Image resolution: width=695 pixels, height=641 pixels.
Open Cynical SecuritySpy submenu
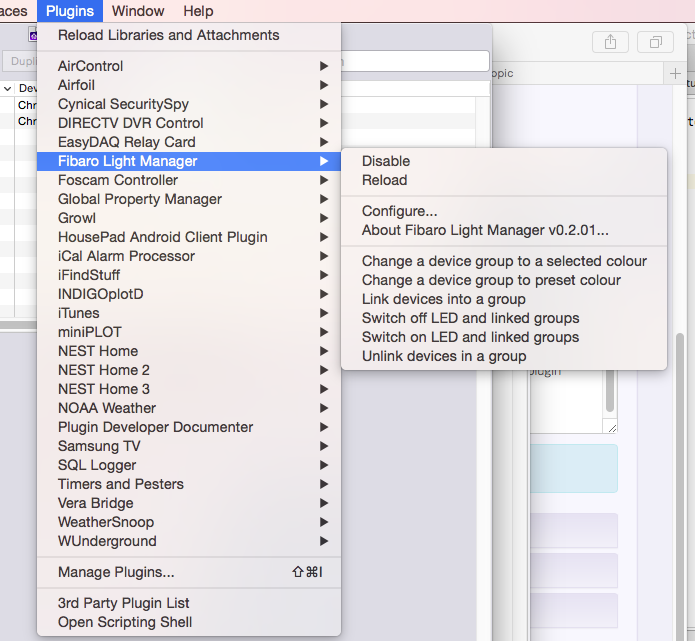click(x=189, y=104)
